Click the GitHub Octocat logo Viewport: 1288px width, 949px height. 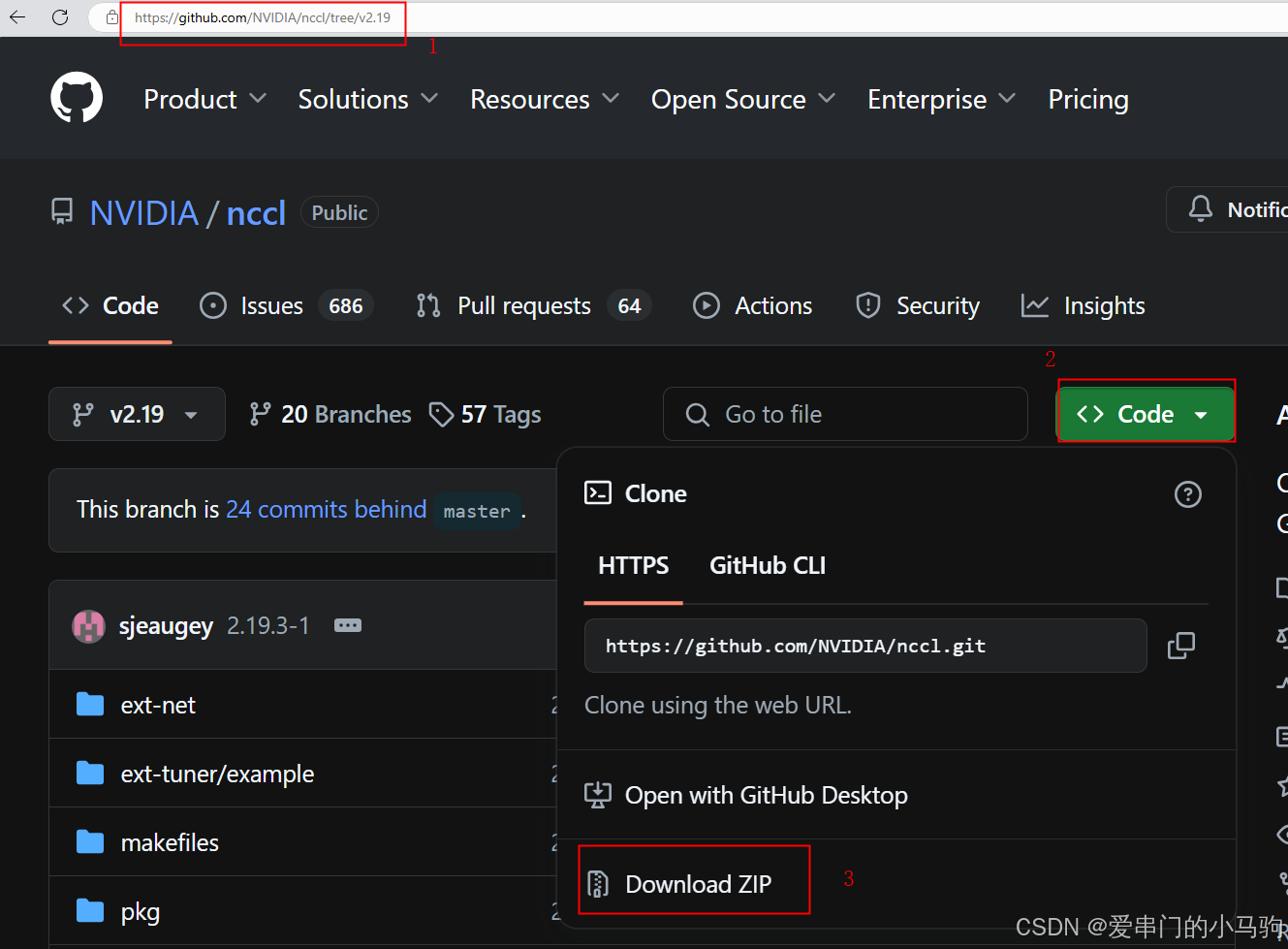(x=77, y=98)
